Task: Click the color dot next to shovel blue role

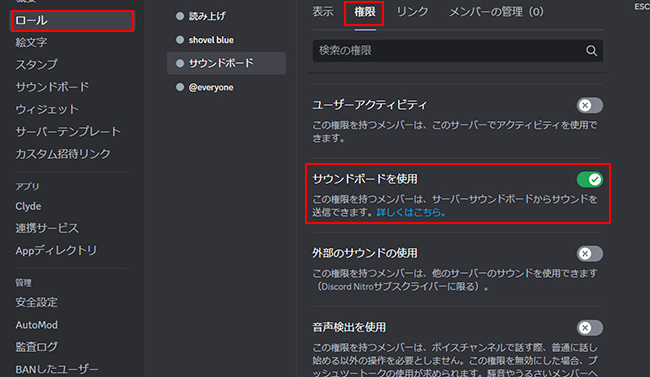Action: click(180, 40)
